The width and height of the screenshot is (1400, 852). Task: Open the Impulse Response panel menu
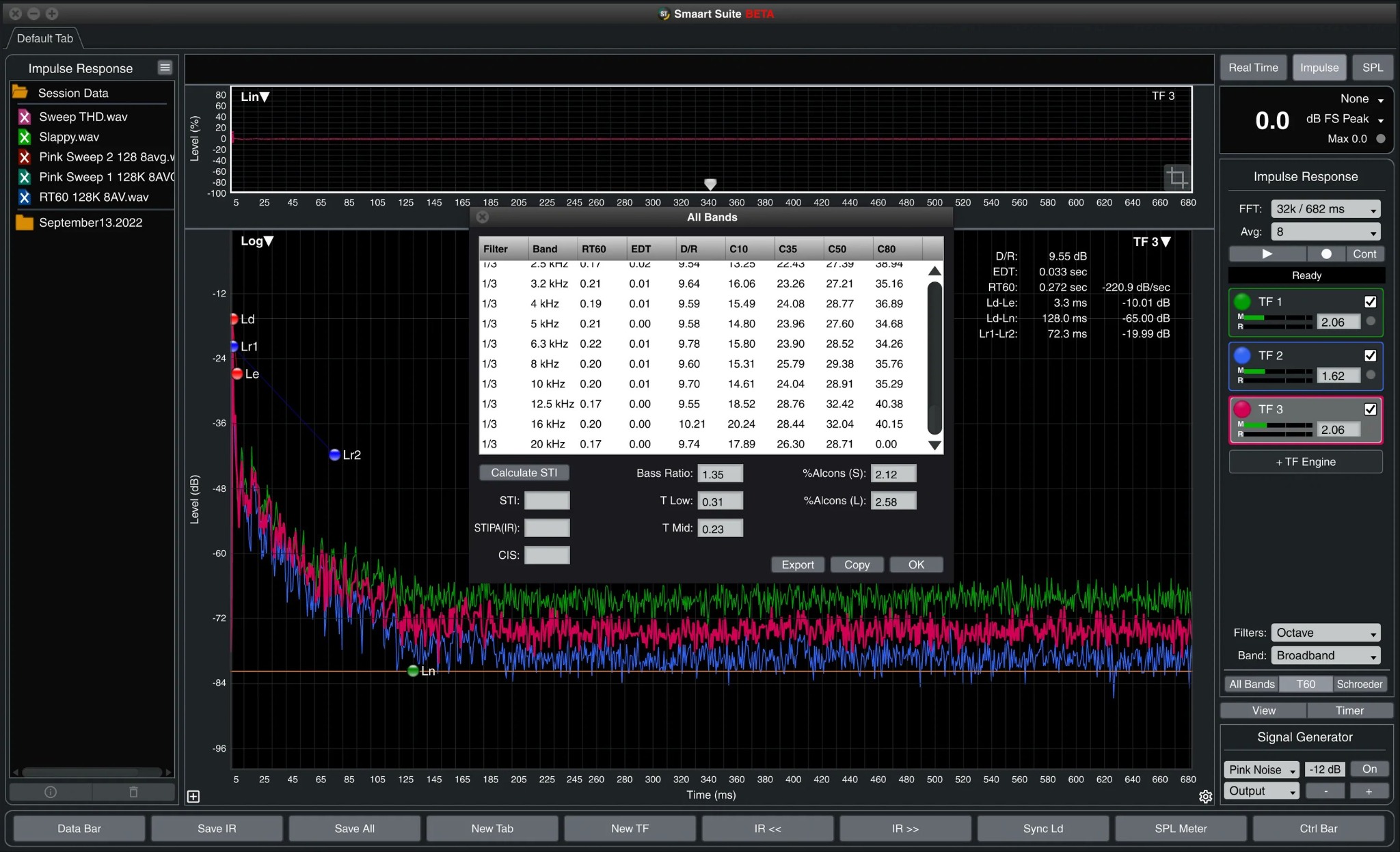[x=164, y=68]
